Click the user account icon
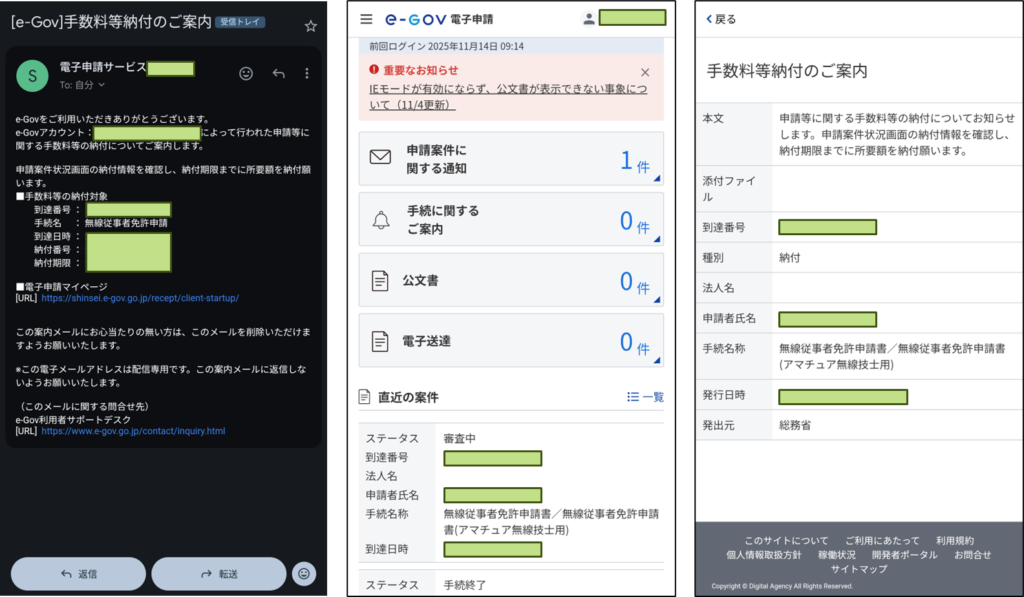Image resolution: width=1024 pixels, height=597 pixels. (588, 18)
